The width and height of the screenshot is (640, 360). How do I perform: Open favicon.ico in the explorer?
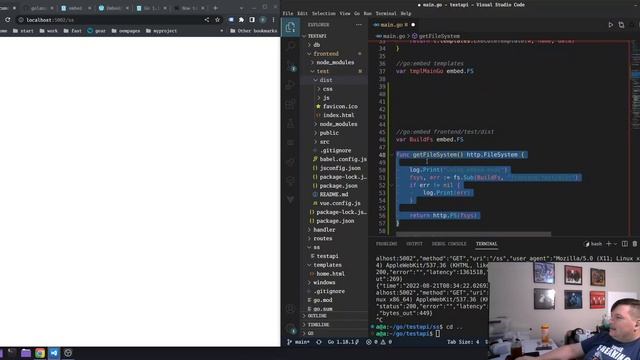coord(340,107)
